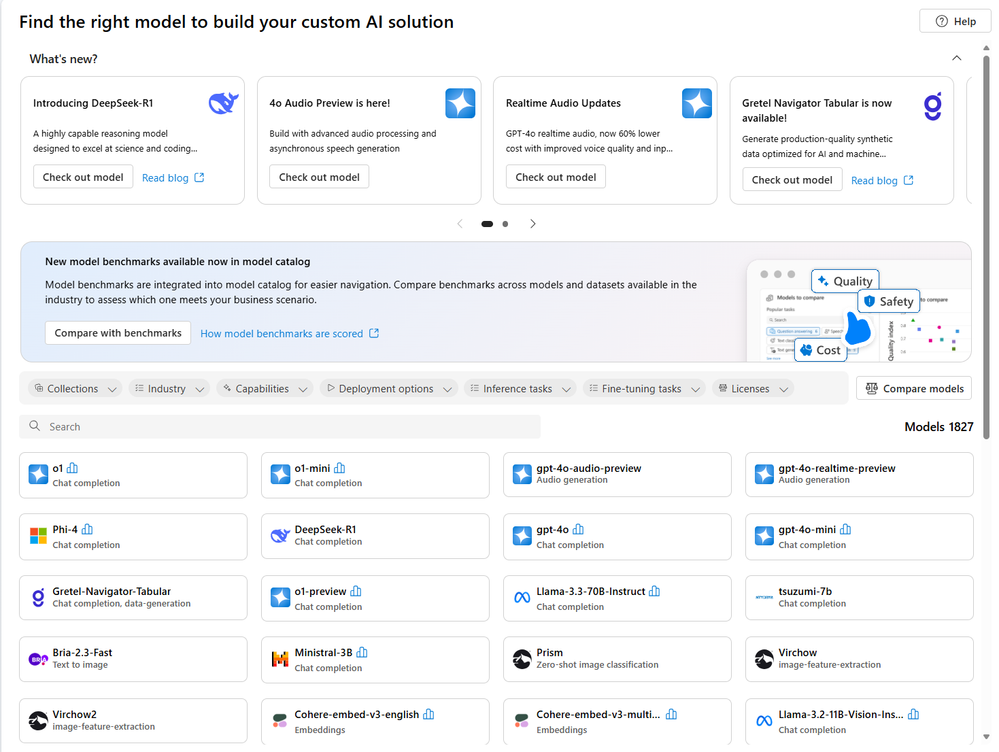Select the first carousel page indicator

(487, 224)
